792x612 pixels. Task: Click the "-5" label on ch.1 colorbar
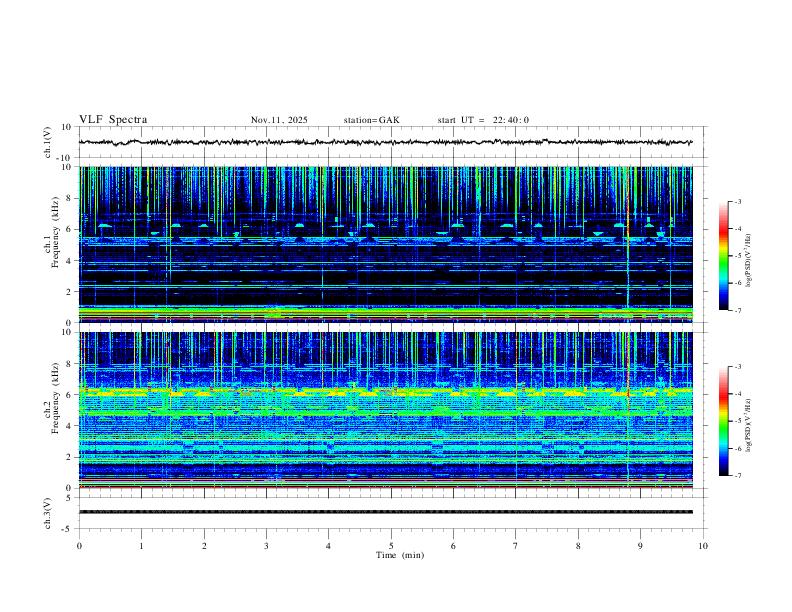pos(737,256)
